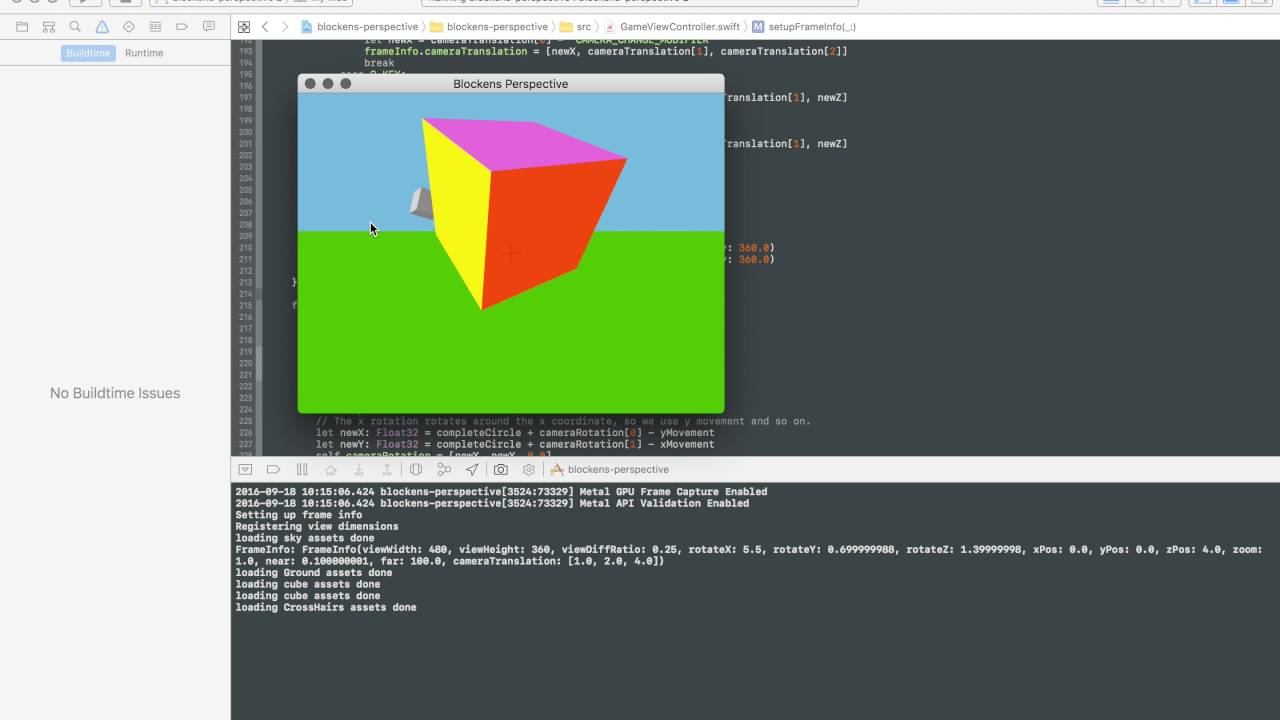Open debug settings gear icon
Image resolution: width=1280 pixels, height=720 pixels.
529,469
